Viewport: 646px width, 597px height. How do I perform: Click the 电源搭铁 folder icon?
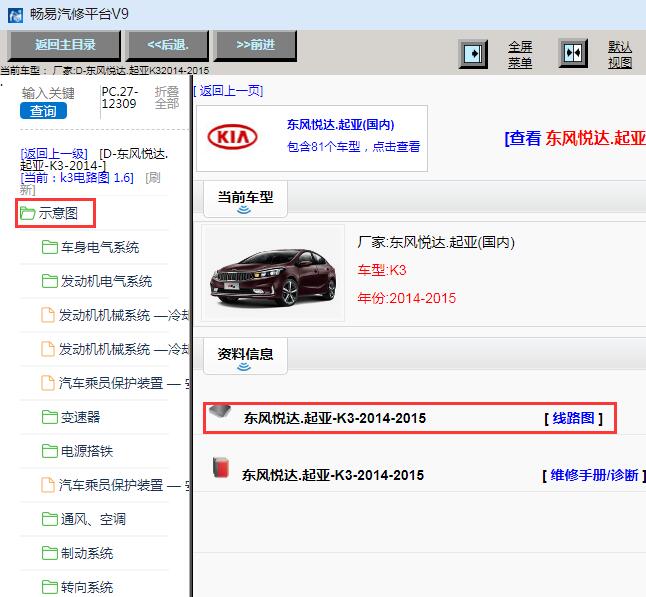point(49,451)
